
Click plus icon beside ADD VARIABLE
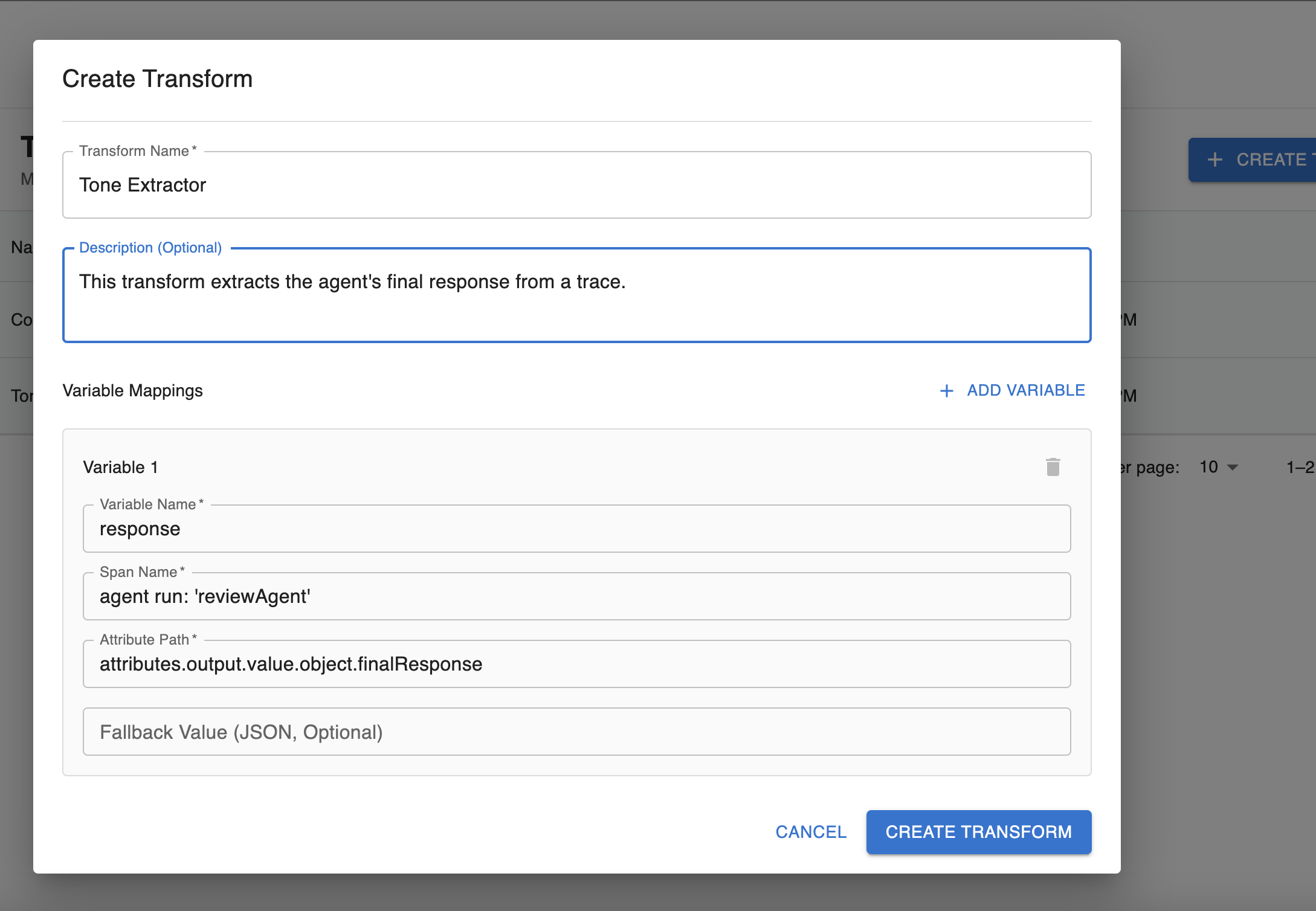coord(946,391)
